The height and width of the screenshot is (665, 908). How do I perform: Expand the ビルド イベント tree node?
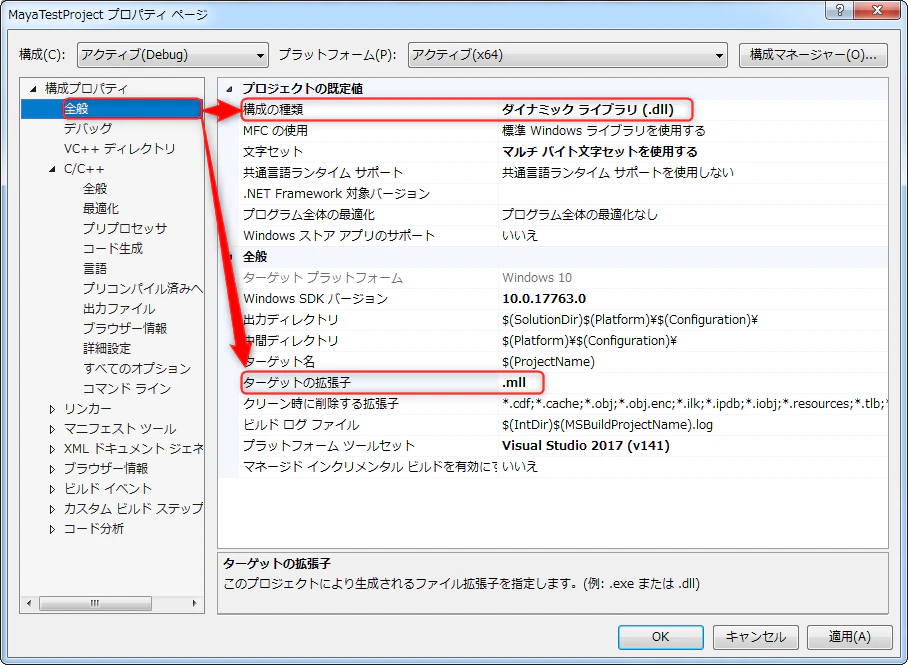[52, 489]
